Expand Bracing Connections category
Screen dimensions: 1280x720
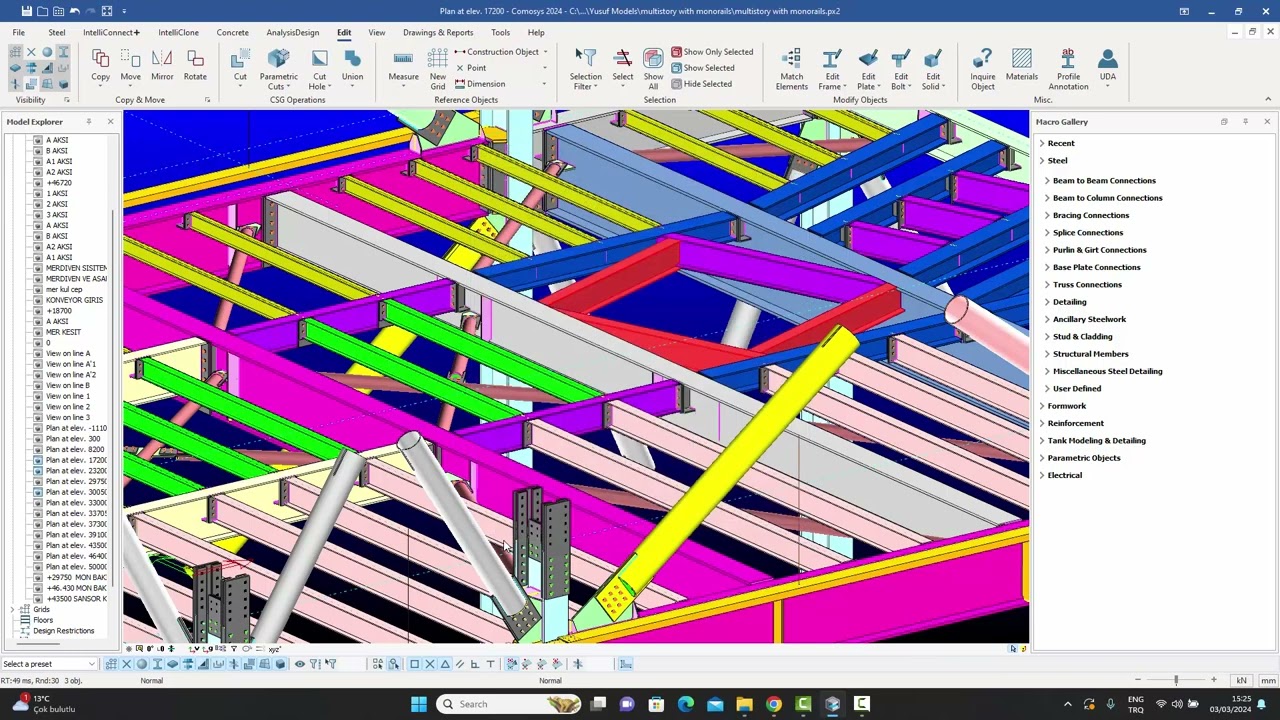[1047, 215]
